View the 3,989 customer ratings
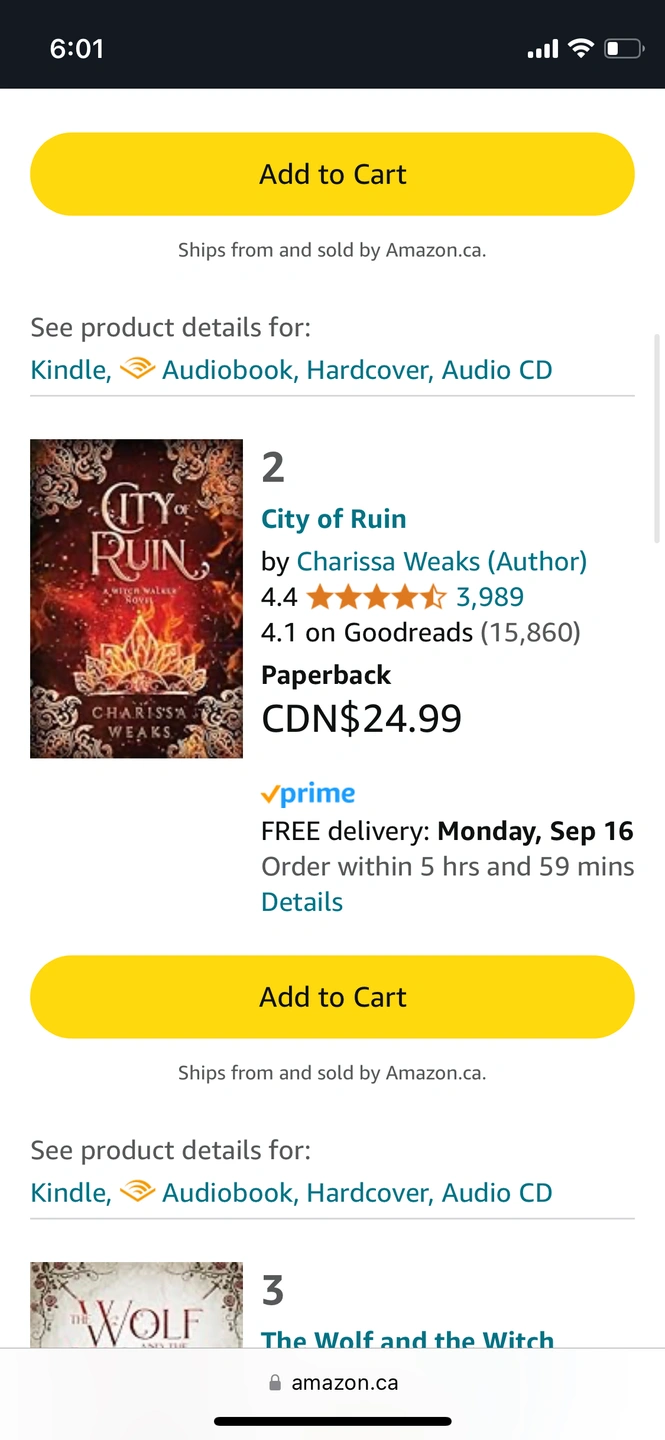Screen dimensions: 665x1440 pos(489,598)
